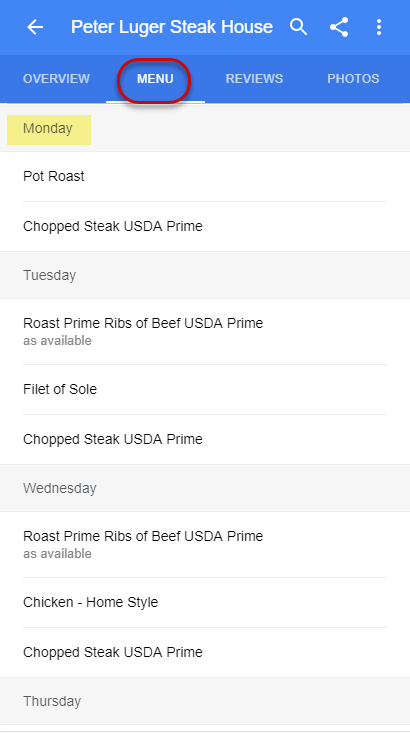Open the Reviews tab
This screenshot has height=733, width=410.
coord(254,79)
